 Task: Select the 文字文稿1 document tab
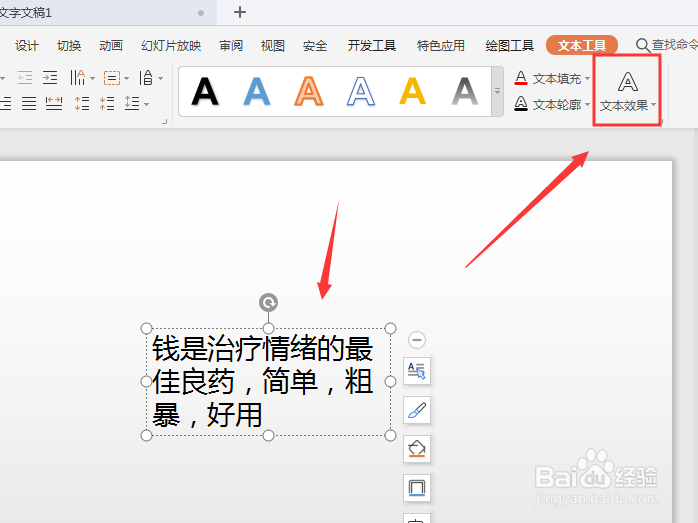(107, 12)
